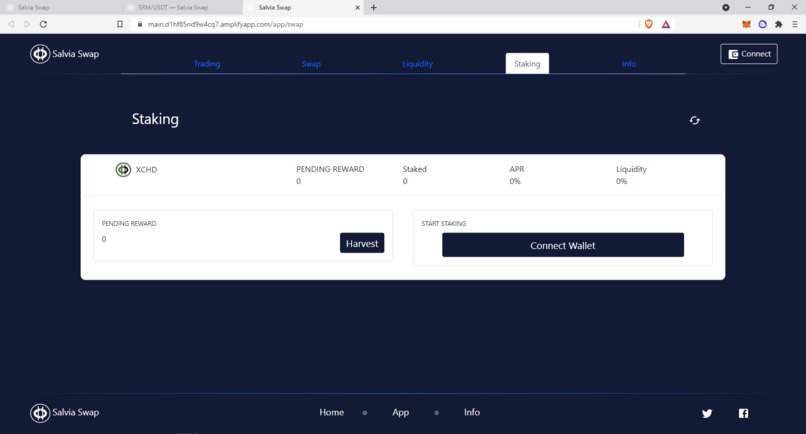Click PENDING REWARD header in pool row

[x=330, y=169]
